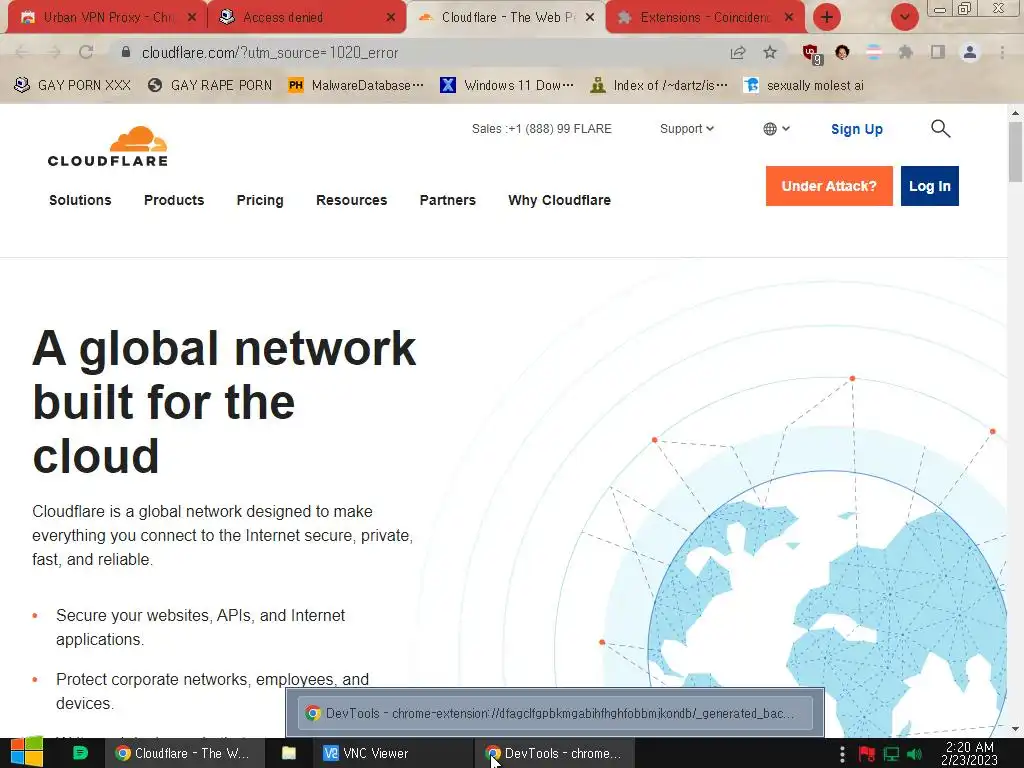The image size is (1024, 768).
Task: Click the site lock icon in address bar
Action: pos(126,52)
